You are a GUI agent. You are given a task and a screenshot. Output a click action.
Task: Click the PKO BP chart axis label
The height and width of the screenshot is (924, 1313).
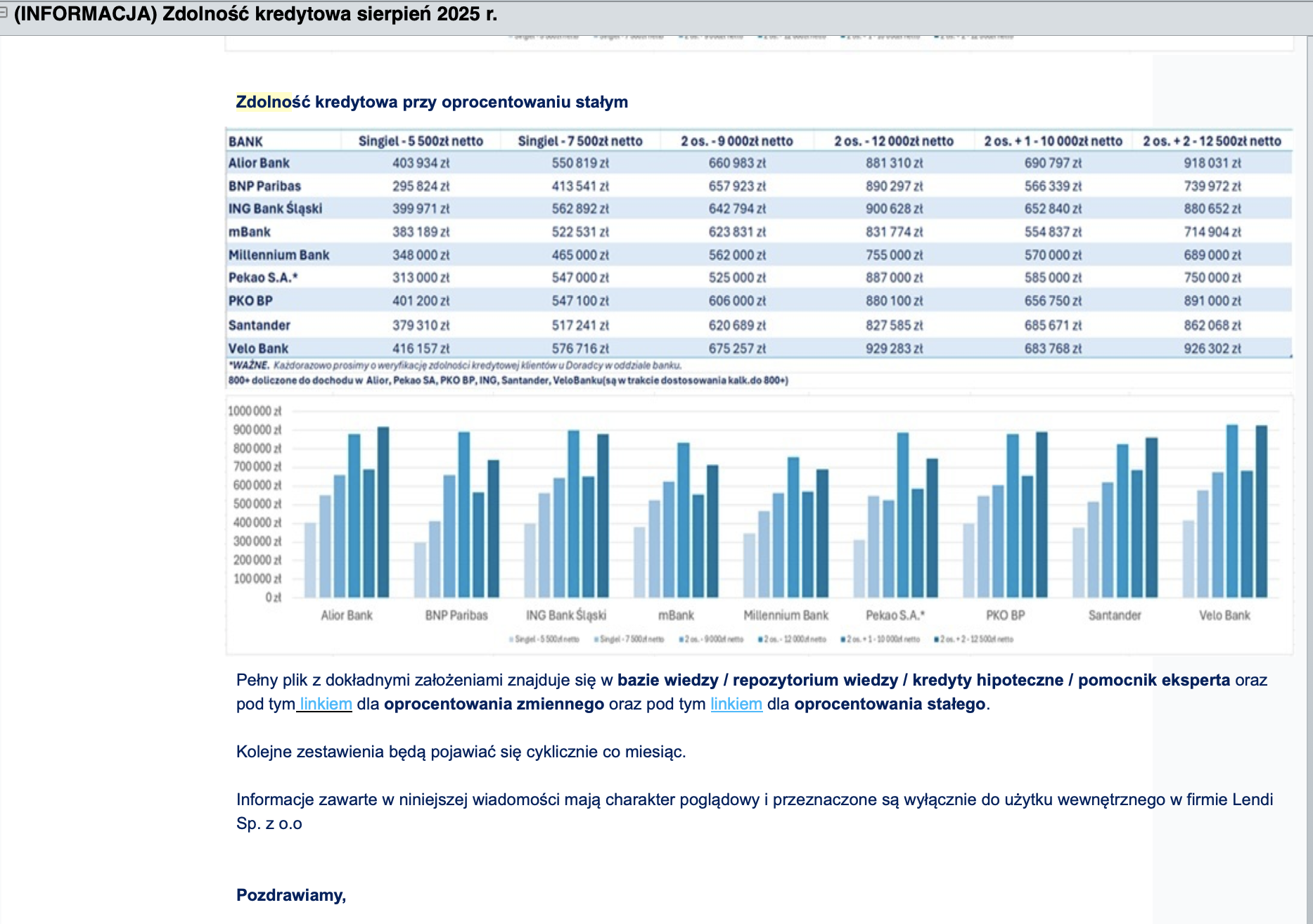1005,615
